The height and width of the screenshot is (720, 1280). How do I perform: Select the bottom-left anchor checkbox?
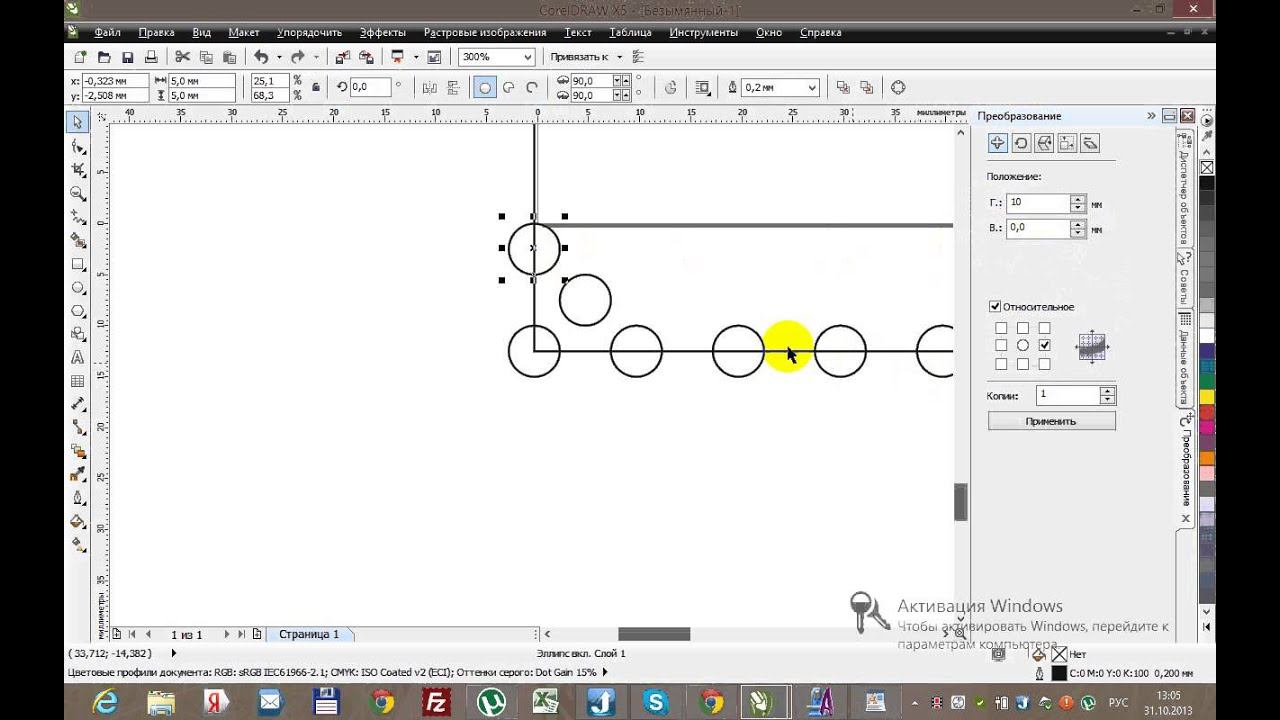1001,364
